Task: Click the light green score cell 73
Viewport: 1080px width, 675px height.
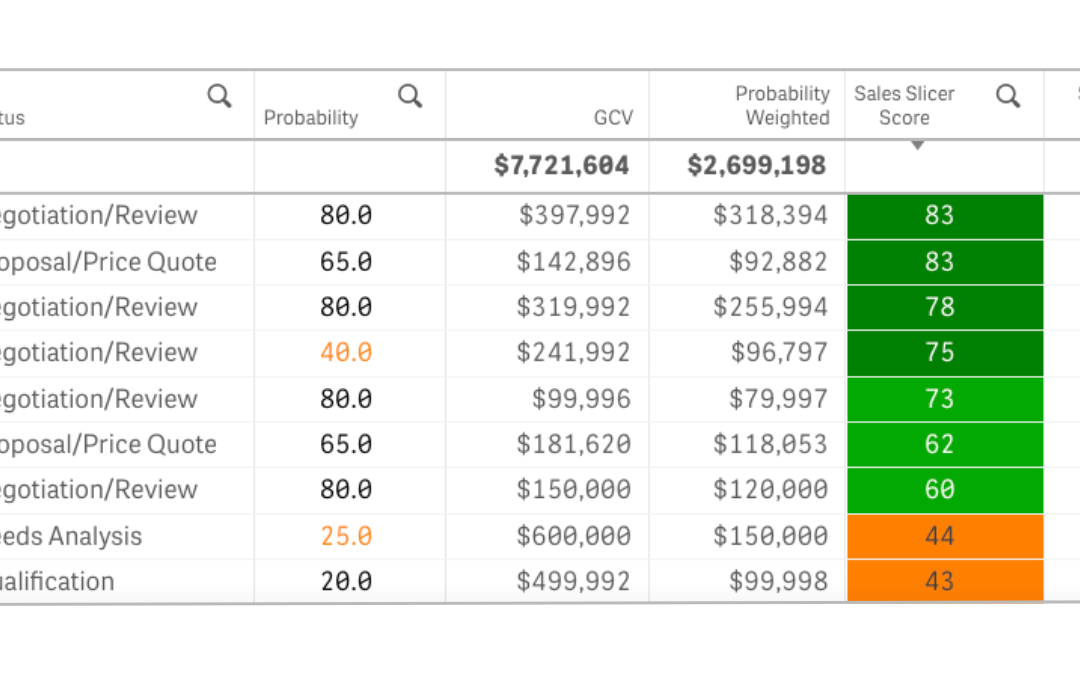Action: click(x=939, y=399)
